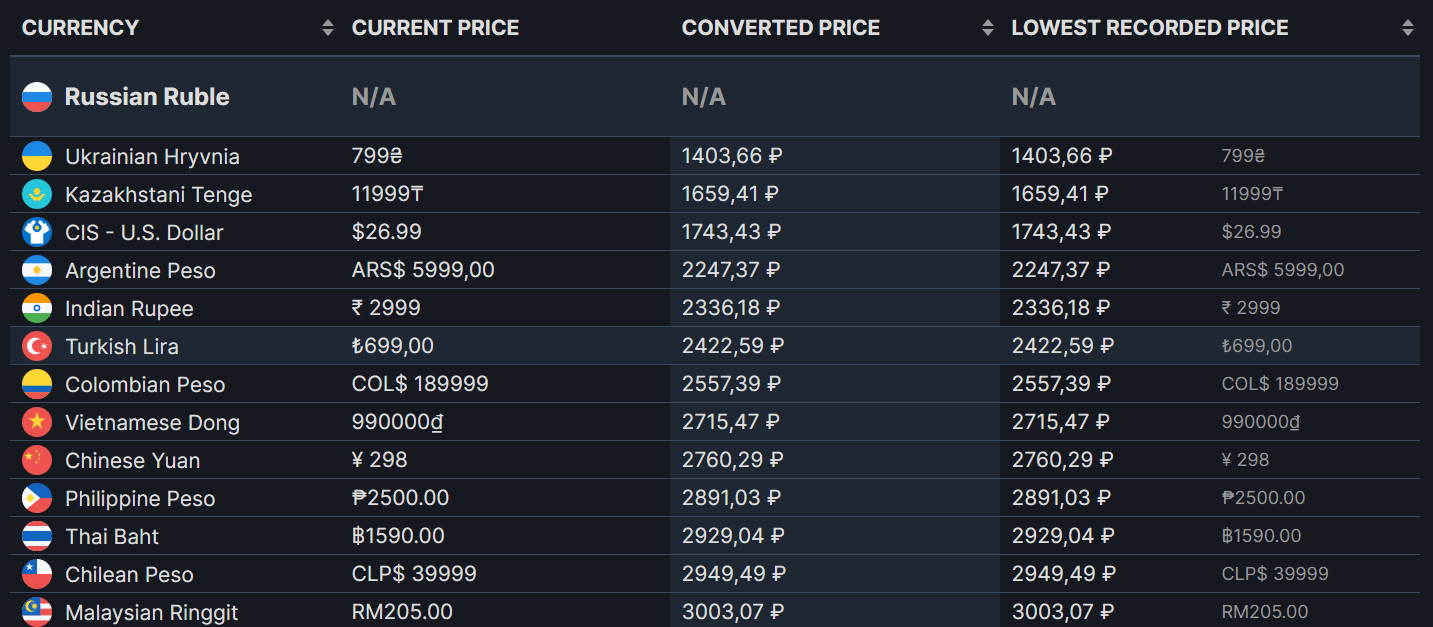Click the Converted Price column header
The height and width of the screenshot is (627, 1433).
point(780,28)
